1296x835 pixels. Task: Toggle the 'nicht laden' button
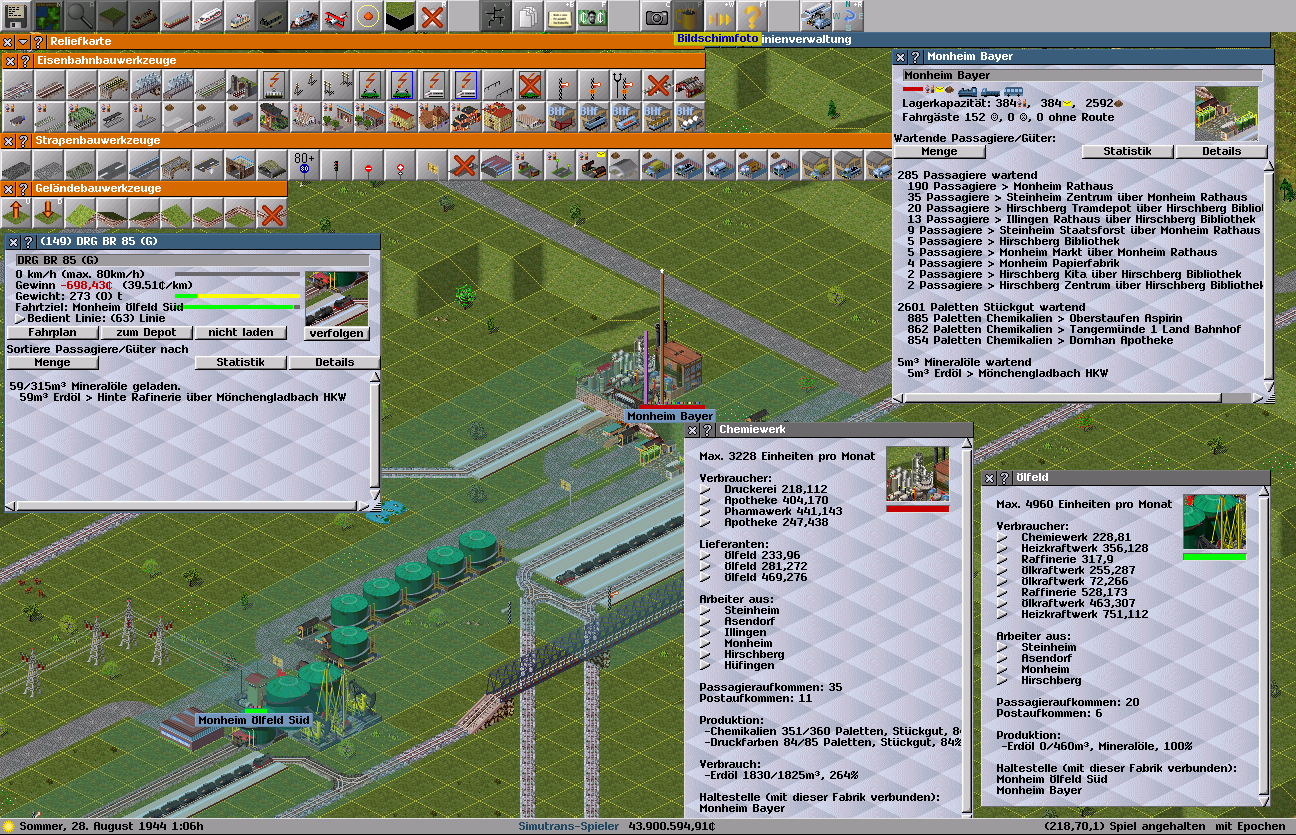[240, 332]
